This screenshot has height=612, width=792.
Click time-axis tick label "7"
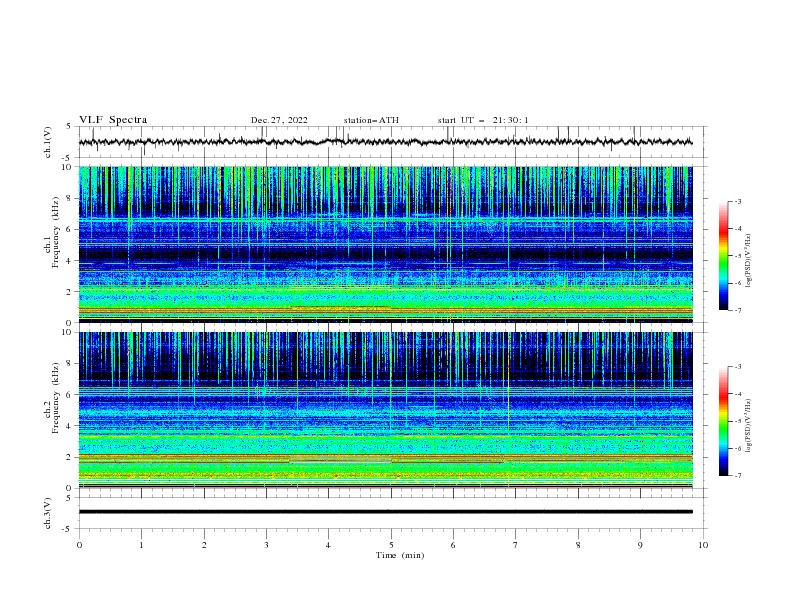[516, 545]
